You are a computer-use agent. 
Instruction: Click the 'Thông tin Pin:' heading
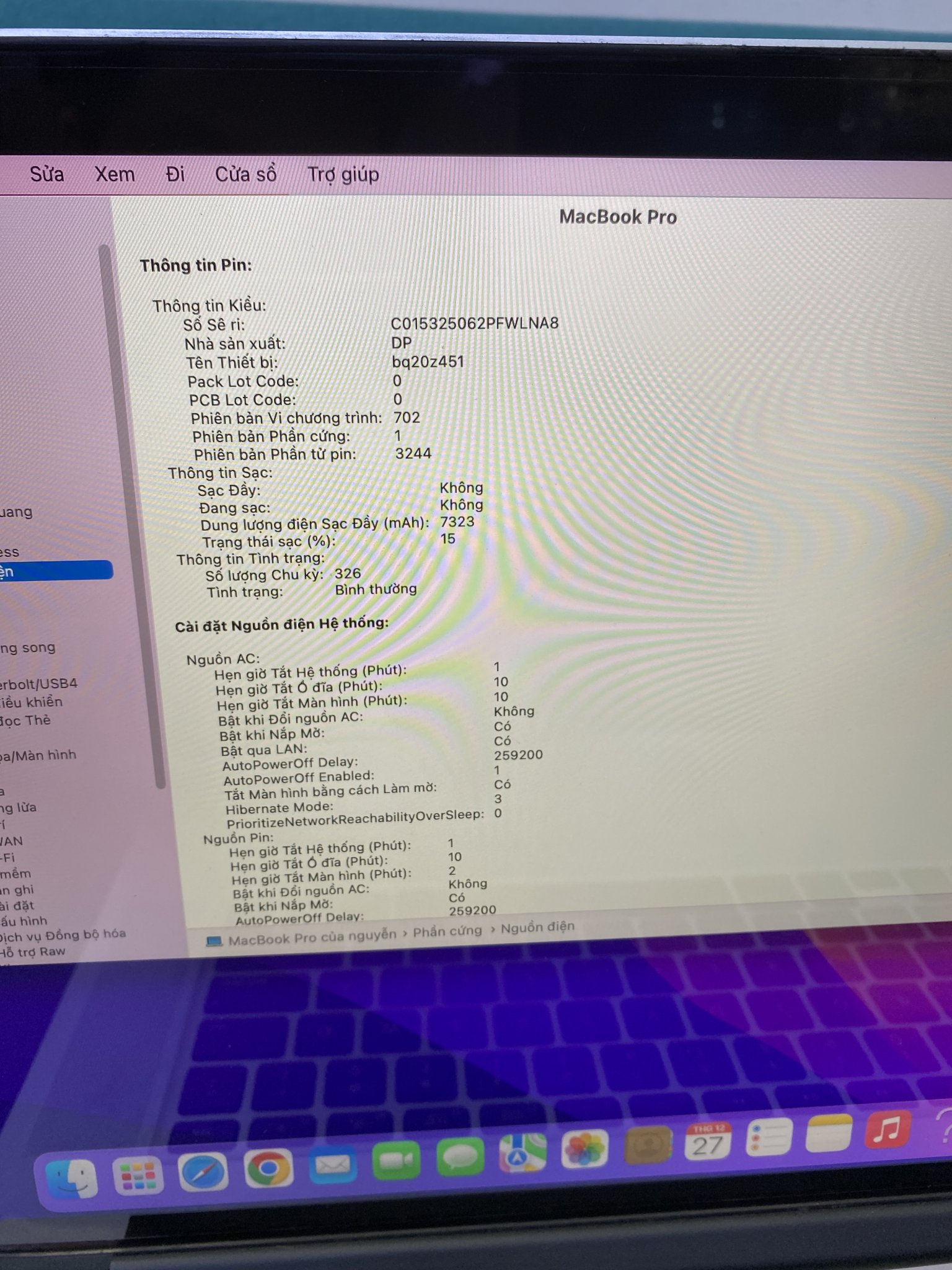tap(196, 266)
